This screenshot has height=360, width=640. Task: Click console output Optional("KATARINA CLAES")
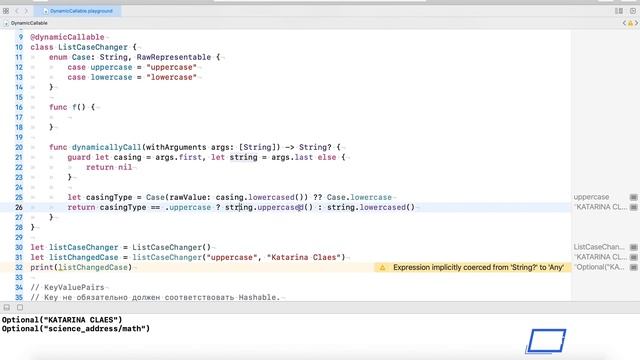pyautogui.click(x=62, y=320)
